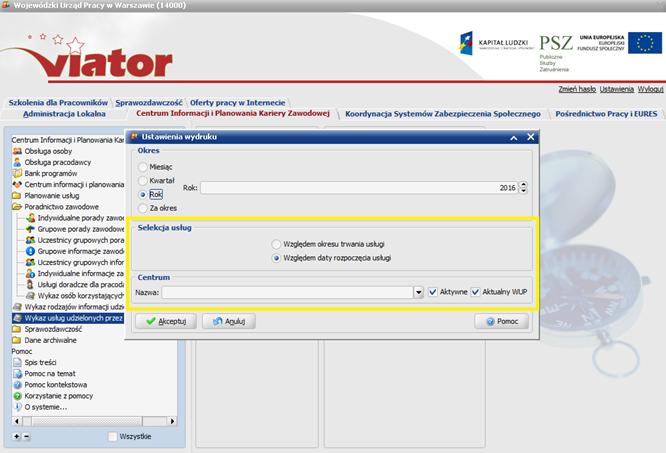Screen dimensions: 666x453
Task: Click the Dane archiwalne folder icon
Action: (17, 340)
